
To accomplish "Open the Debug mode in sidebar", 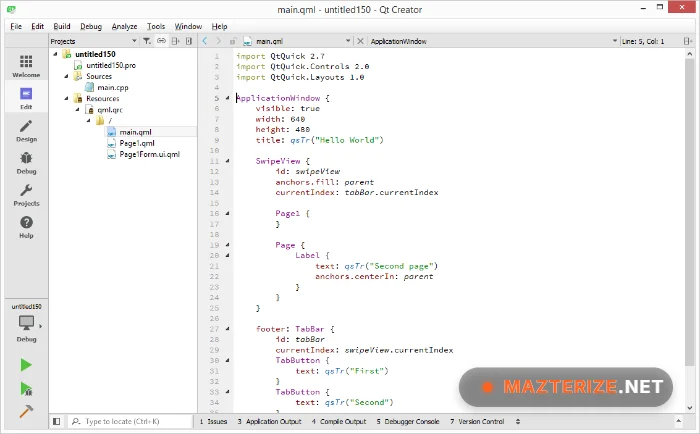I will click(x=26, y=163).
